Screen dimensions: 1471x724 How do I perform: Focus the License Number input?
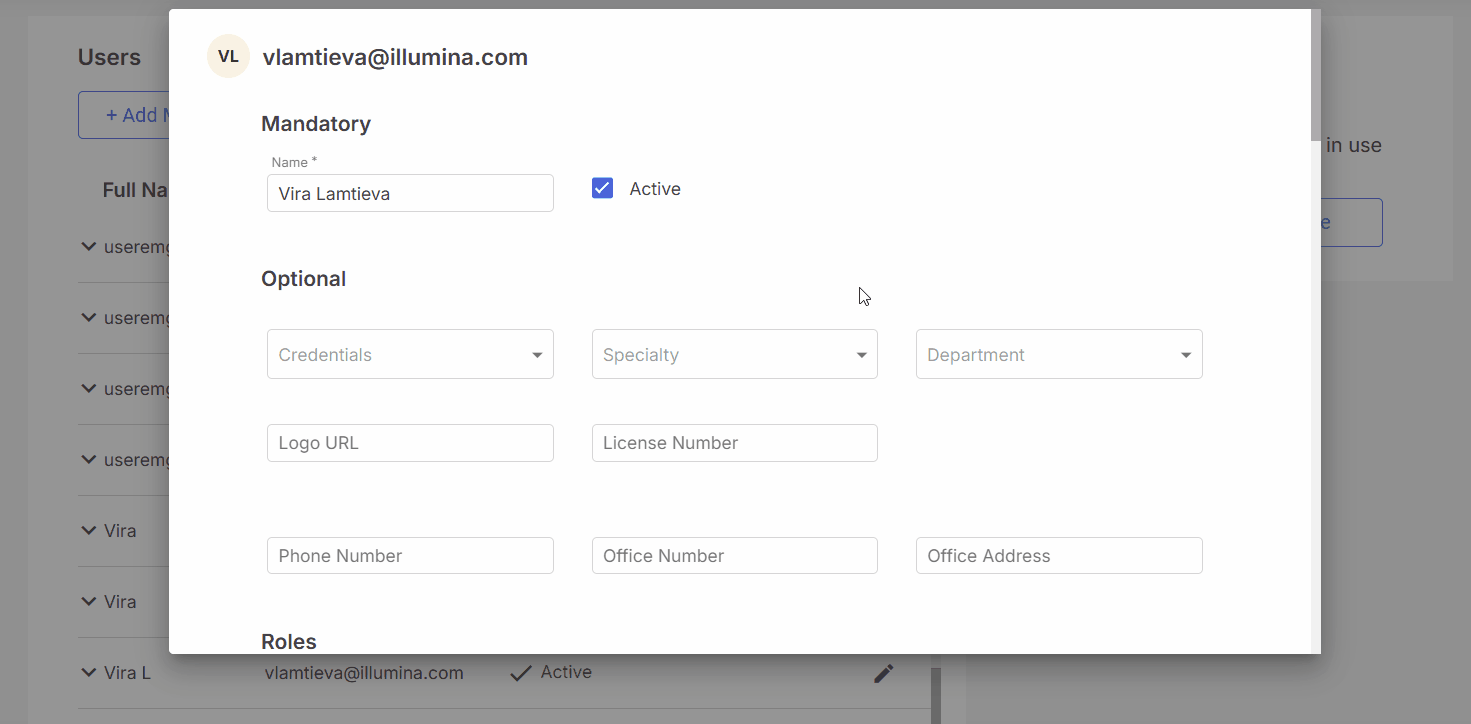[734, 443]
